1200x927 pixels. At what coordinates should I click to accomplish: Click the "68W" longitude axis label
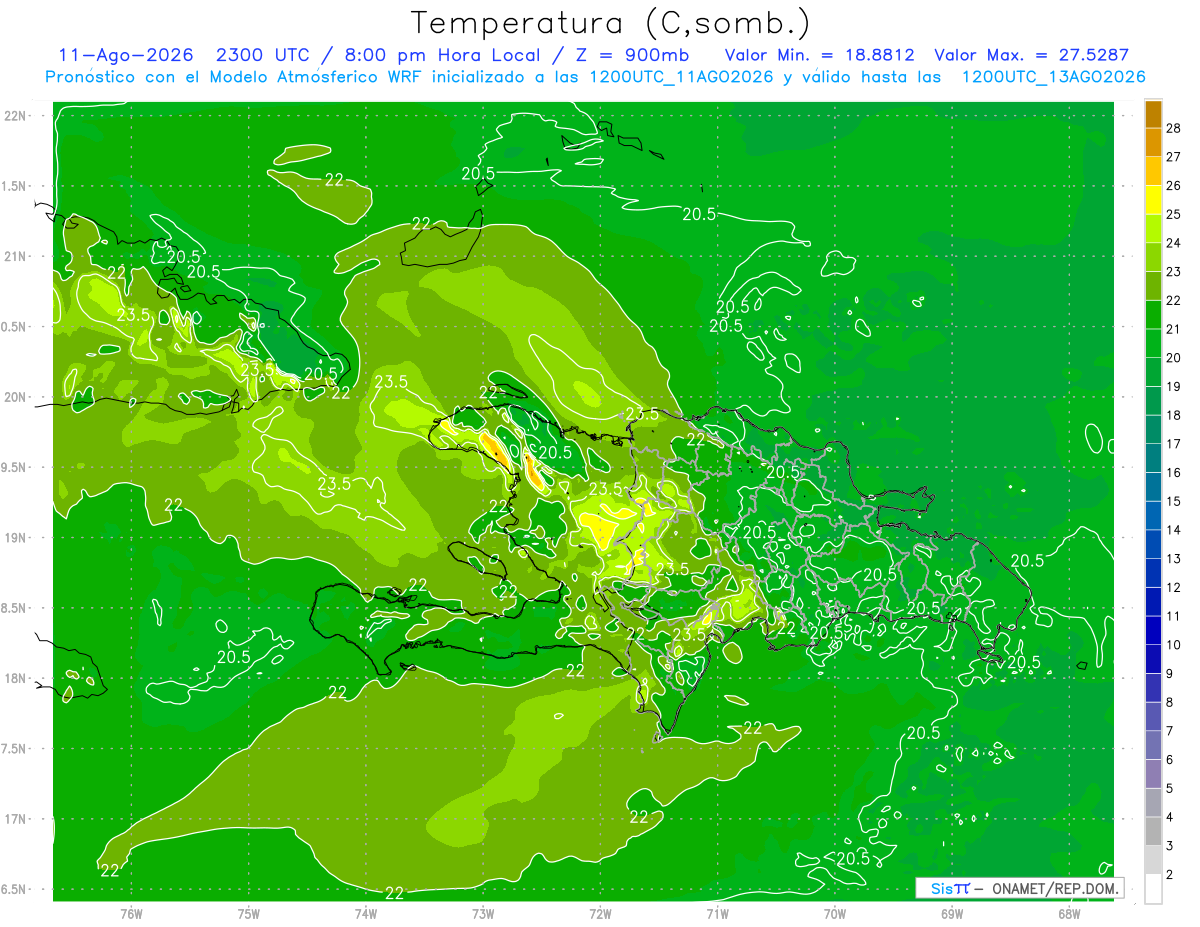[1068, 914]
